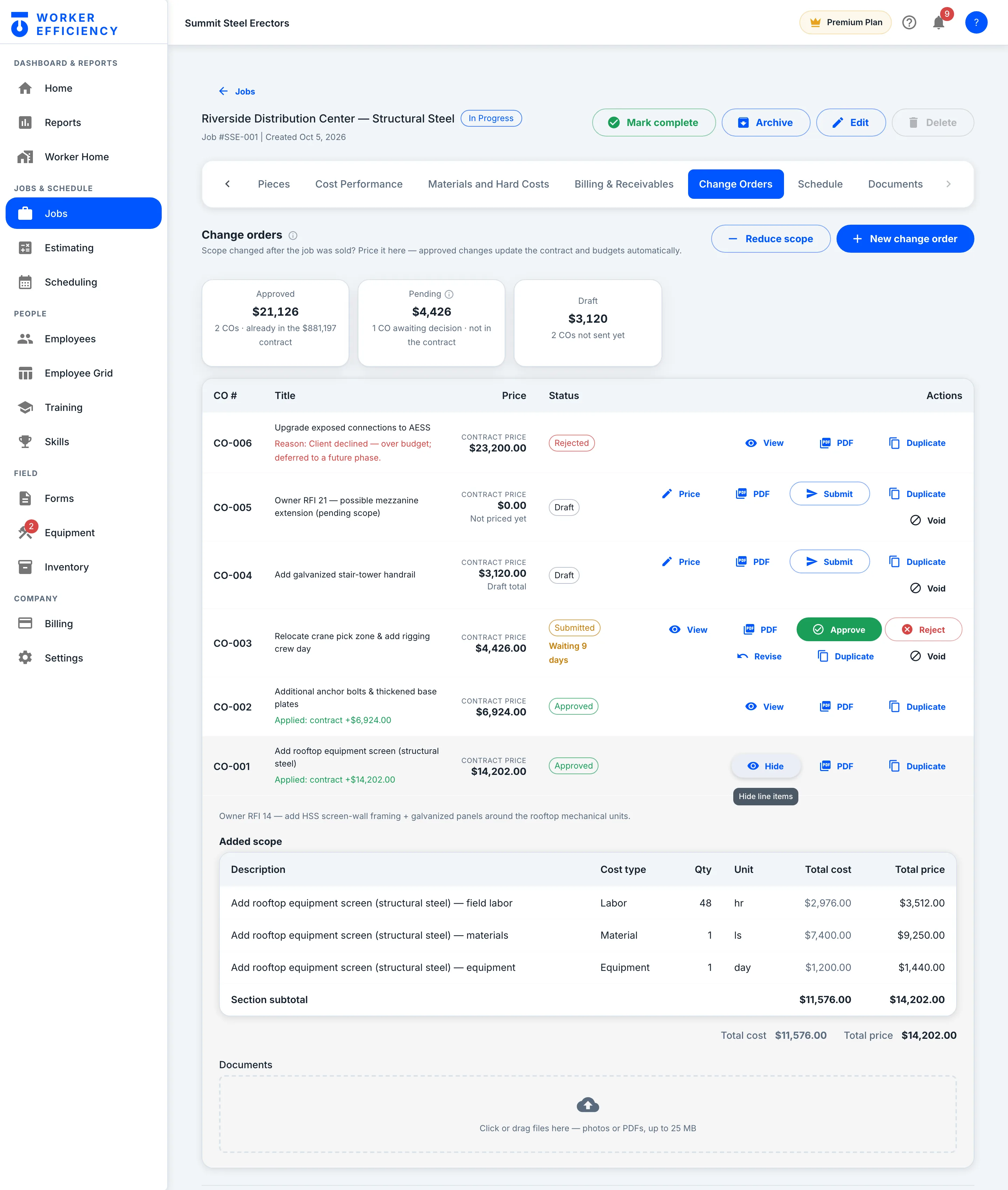The height and width of the screenshot is (1190, 1008).
Task: Open the Employee Grid sidebar icon
Action: click(x=25, y=373)
